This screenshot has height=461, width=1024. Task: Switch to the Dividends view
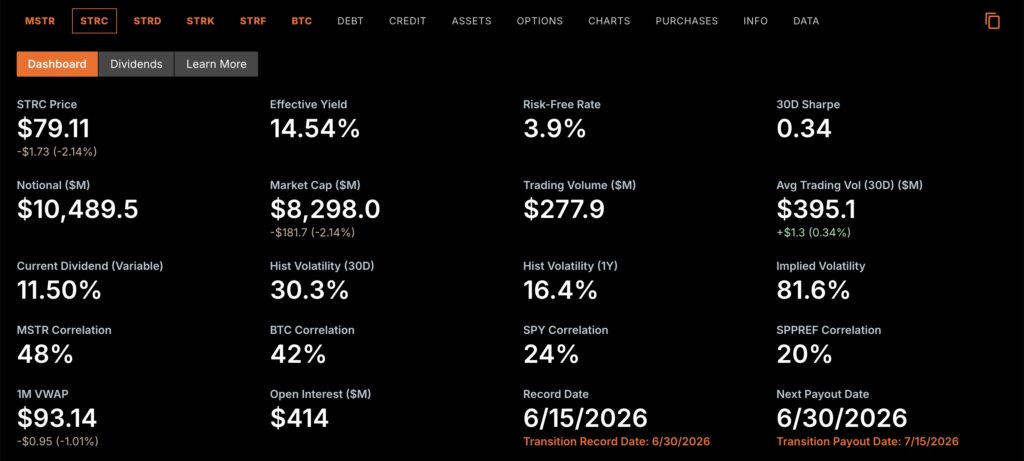136,64
